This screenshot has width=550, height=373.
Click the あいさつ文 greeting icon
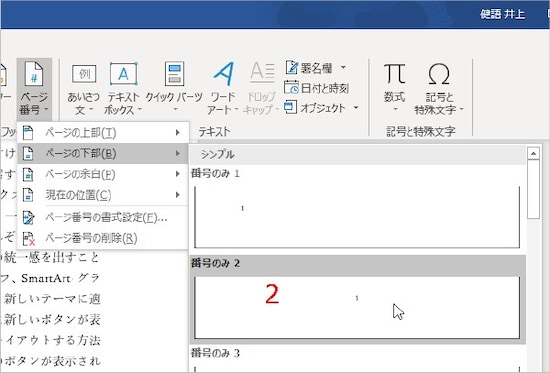(84, 74)
